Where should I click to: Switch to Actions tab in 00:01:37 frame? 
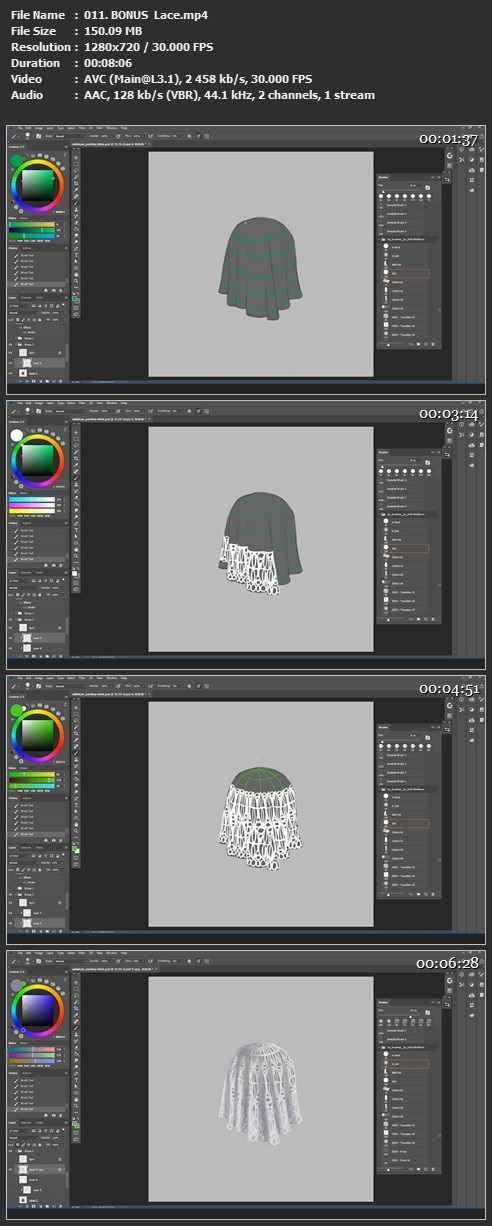click(27, 248)
